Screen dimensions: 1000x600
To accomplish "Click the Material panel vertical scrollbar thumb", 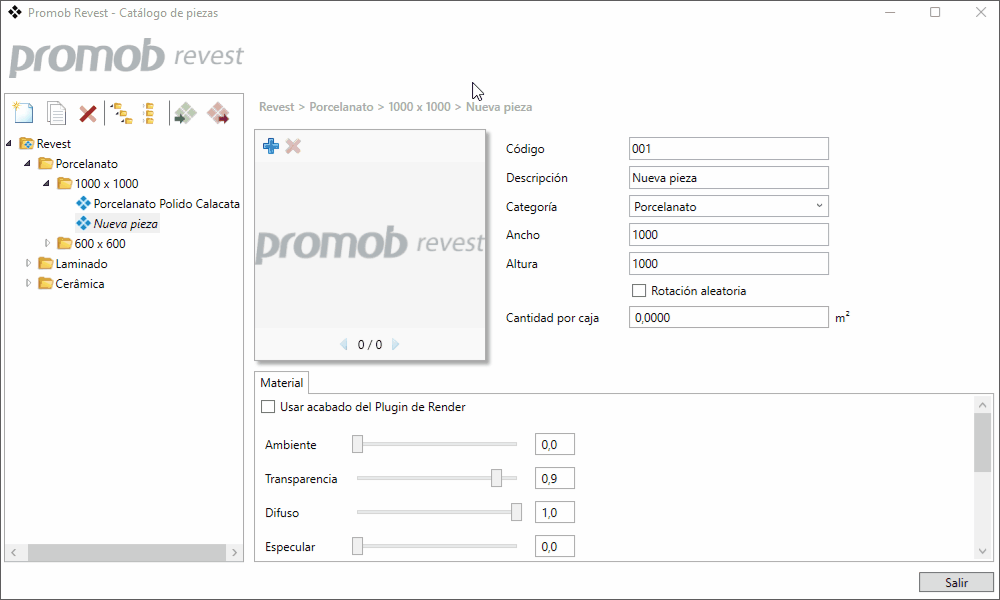I will click(982, 443).
